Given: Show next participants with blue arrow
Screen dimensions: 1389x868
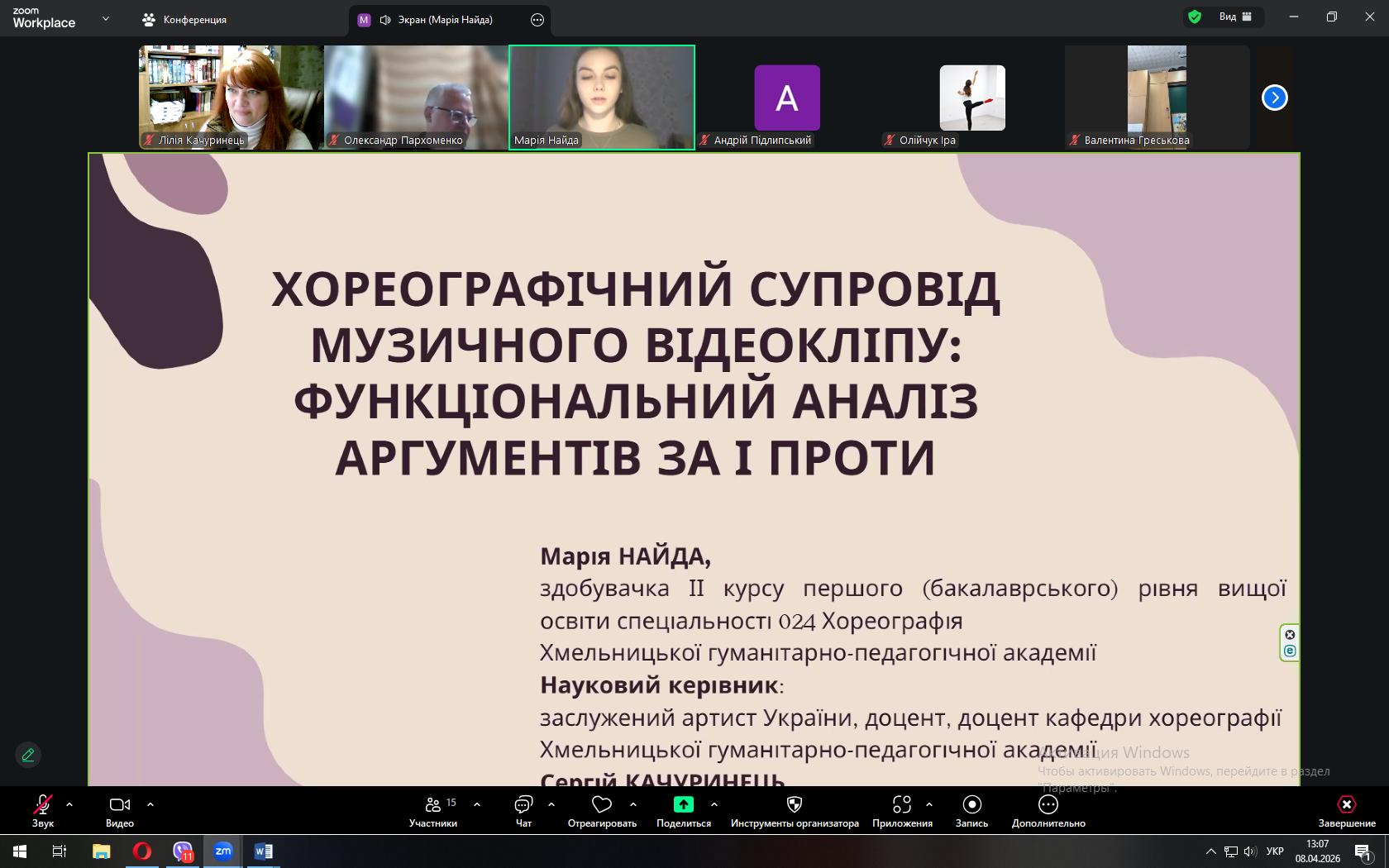Looking at the screenshot, I should click(x=1274, y=98).
